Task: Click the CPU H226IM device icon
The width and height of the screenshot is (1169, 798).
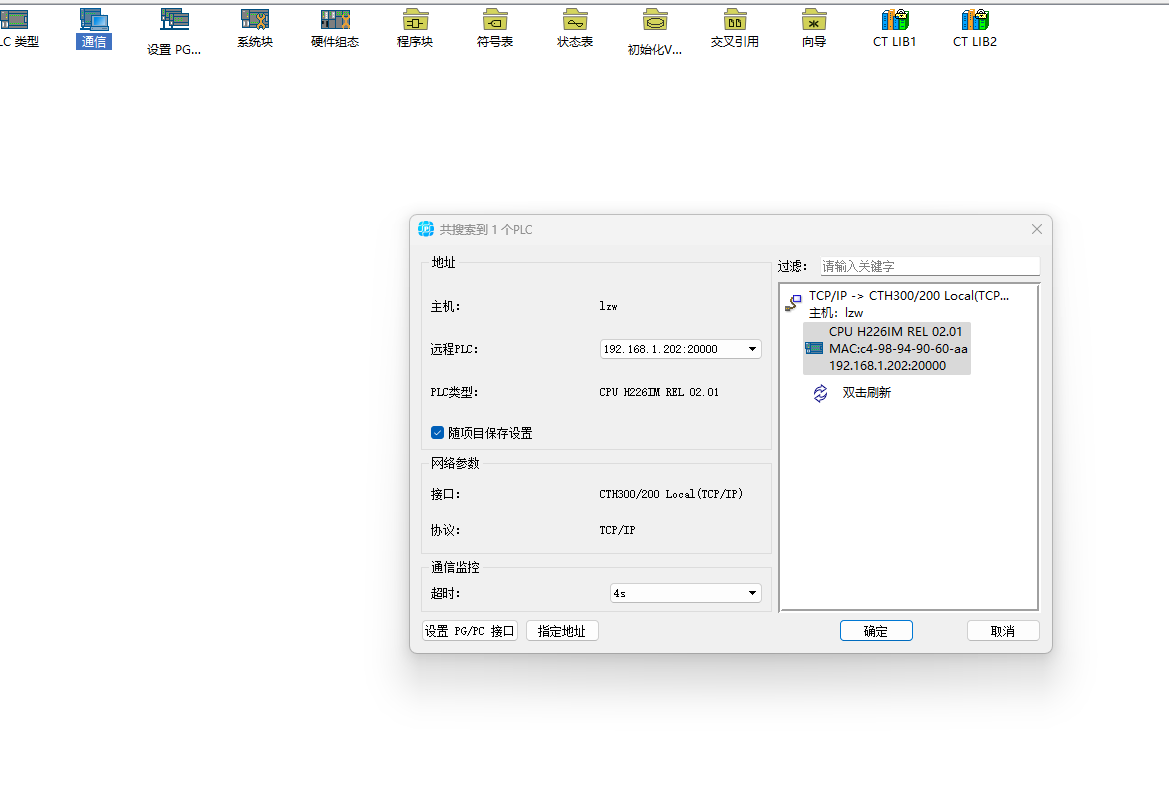Action: [814, 348]
